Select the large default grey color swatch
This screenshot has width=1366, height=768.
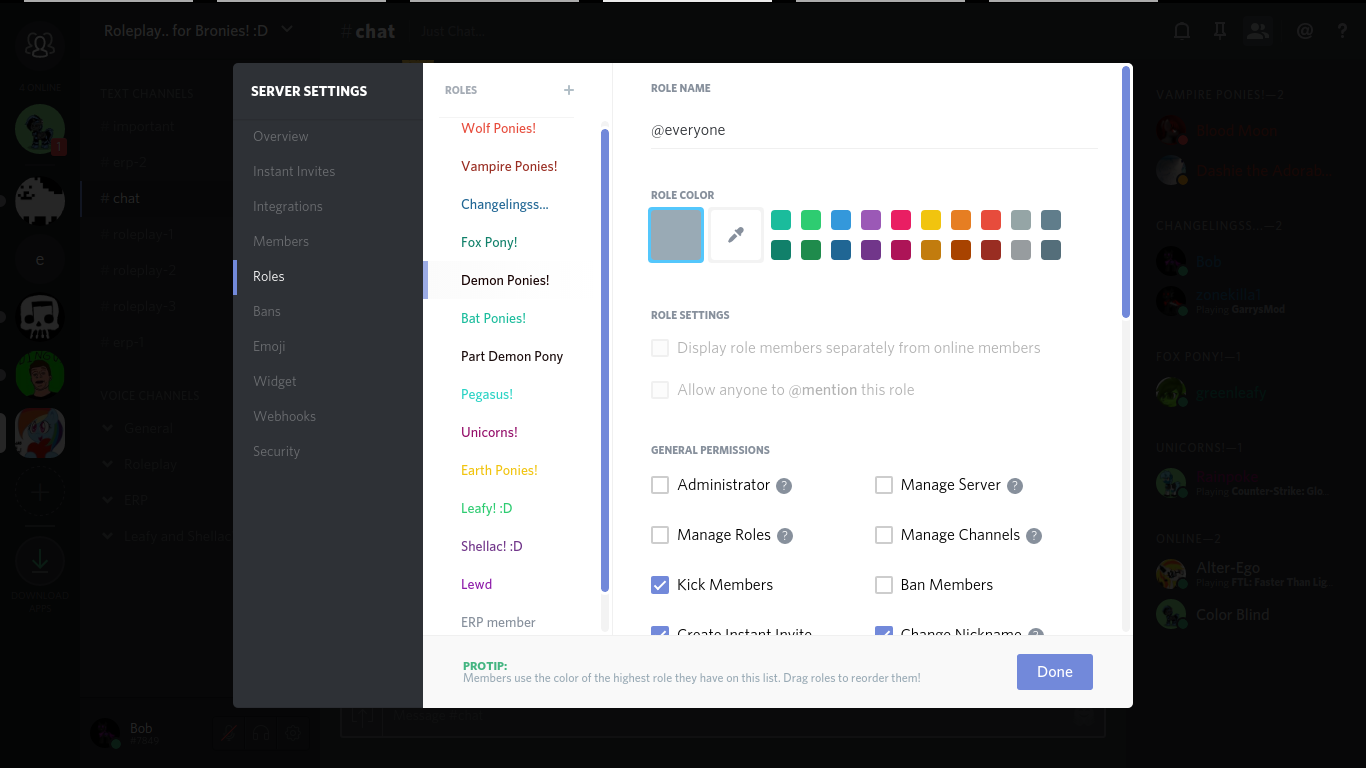click(676, 235)
